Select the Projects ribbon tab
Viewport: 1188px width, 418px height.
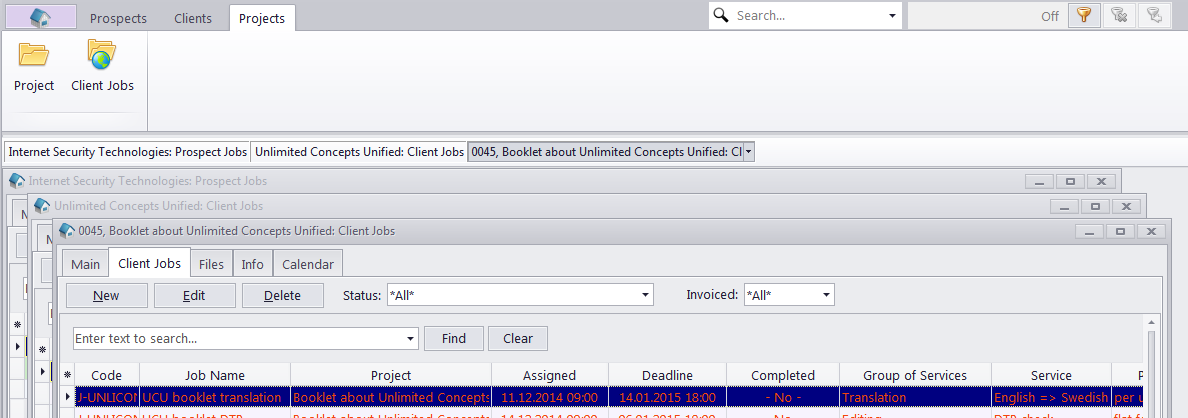point(262,18)
